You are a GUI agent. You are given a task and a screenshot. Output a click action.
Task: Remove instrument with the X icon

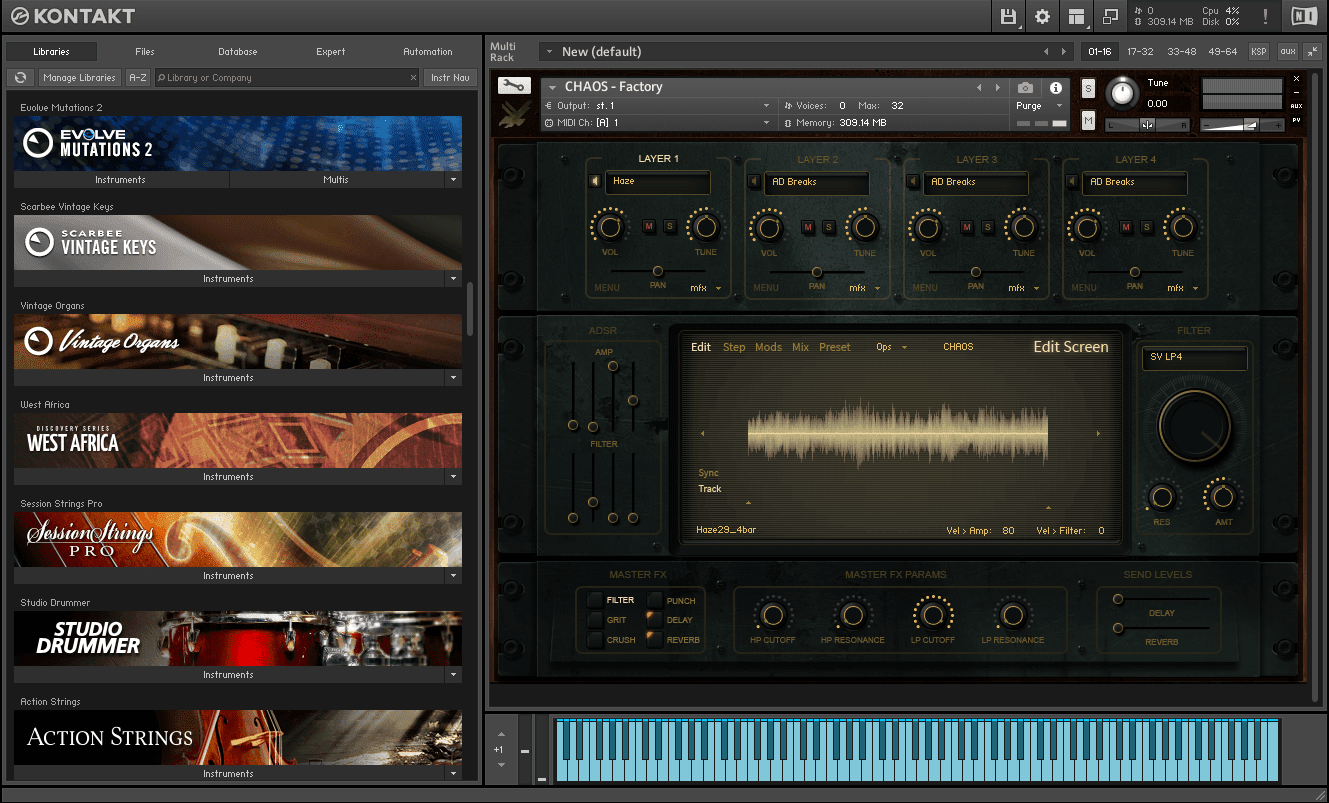pos(1296,78)
